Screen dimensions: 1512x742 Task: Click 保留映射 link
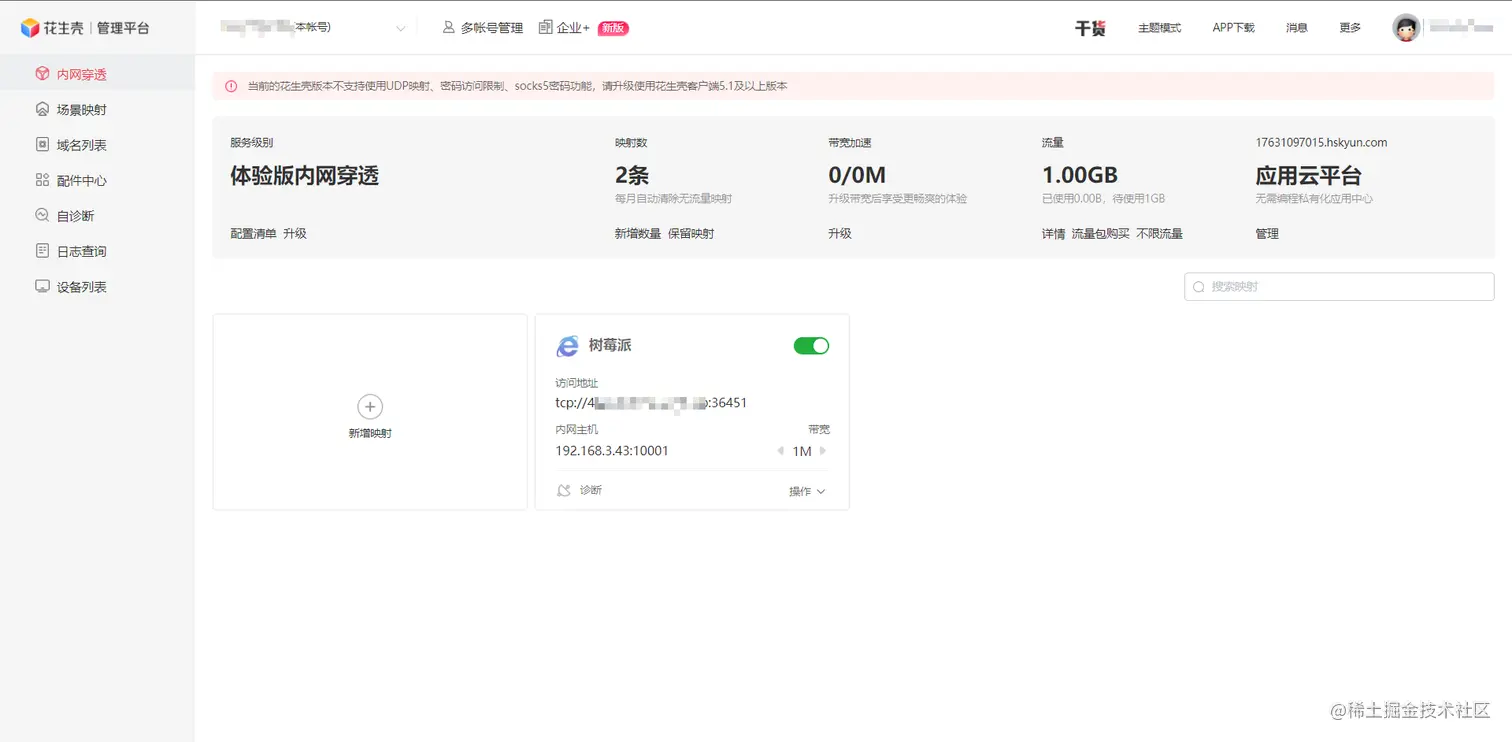[x=691, y=233]
